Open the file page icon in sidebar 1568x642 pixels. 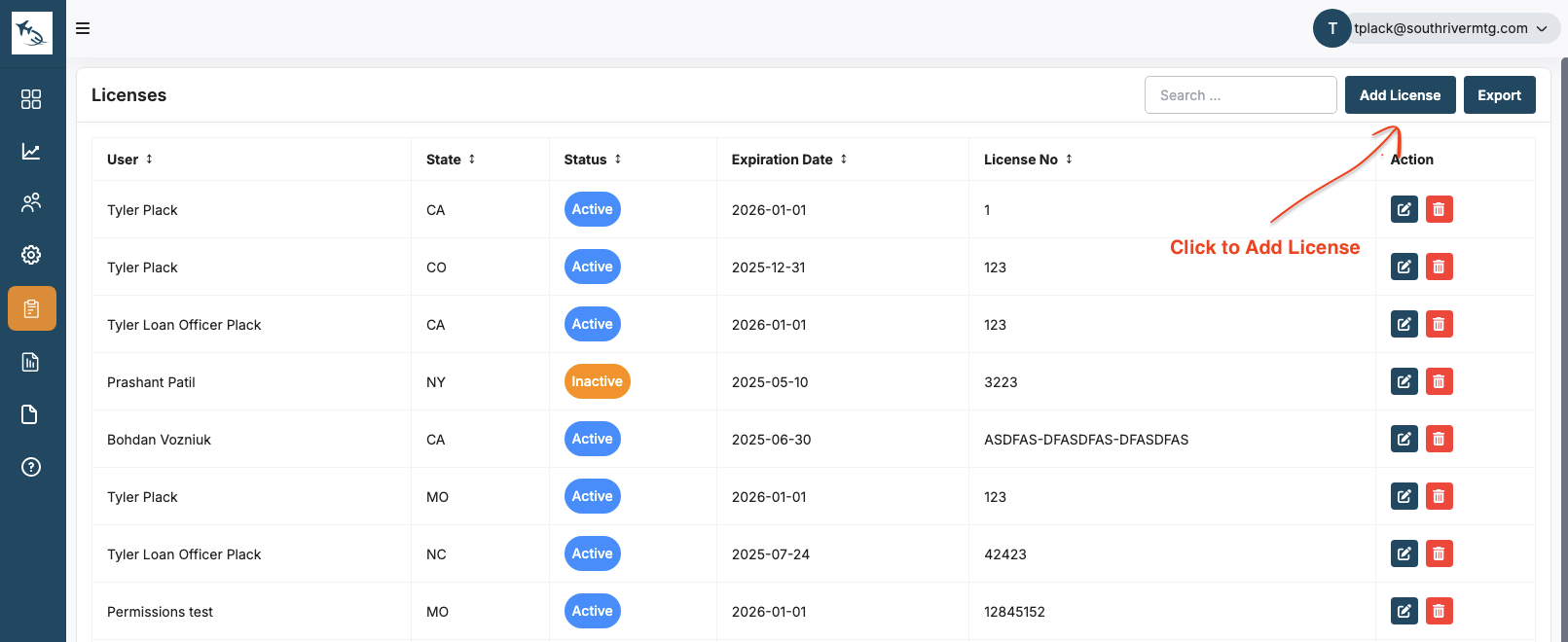(31, 414)
